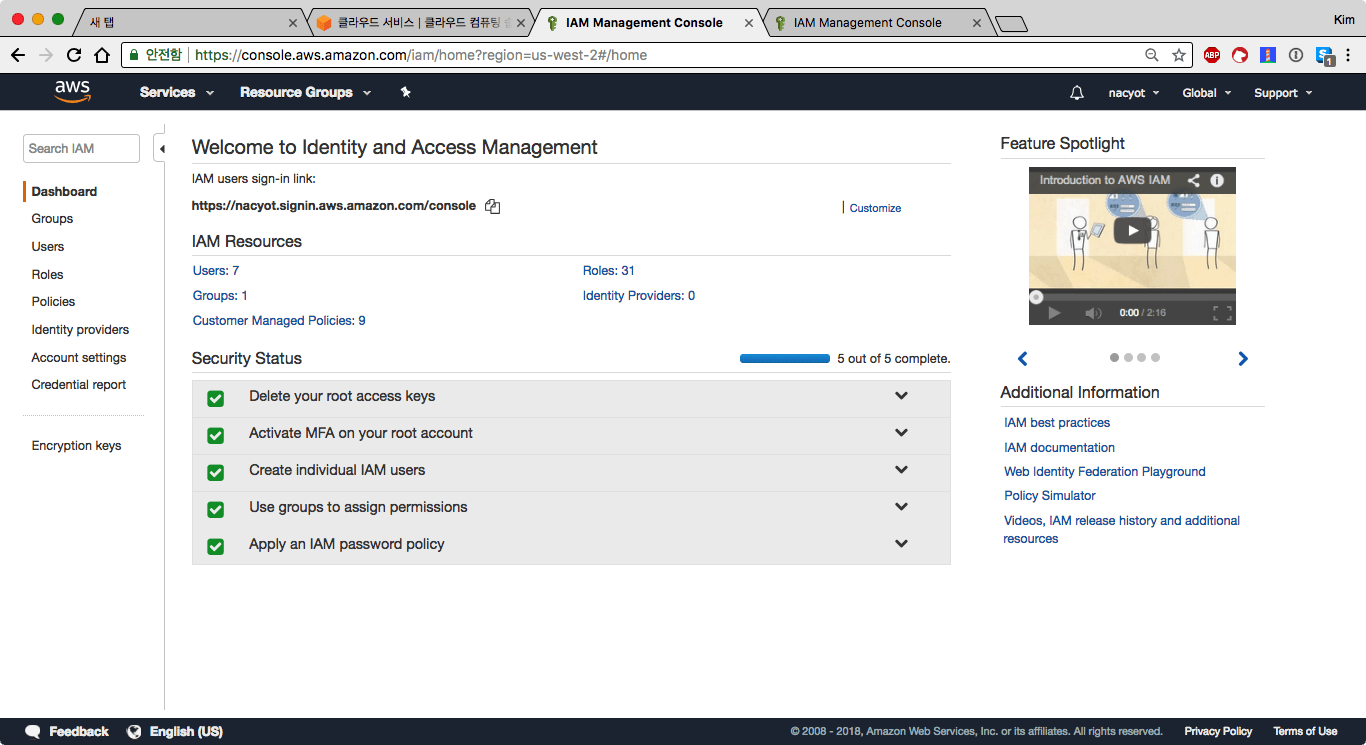Mute the video with the speaker icon

(x=1093, y=313)
